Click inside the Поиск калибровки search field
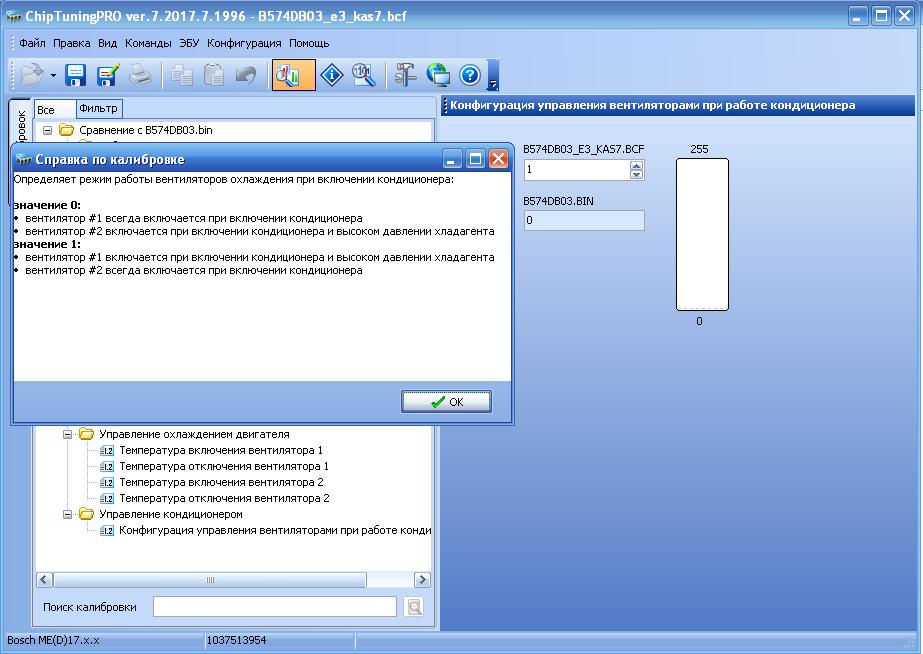The height and width of the screenshot is (654, 923). click(x=275, y=607)
